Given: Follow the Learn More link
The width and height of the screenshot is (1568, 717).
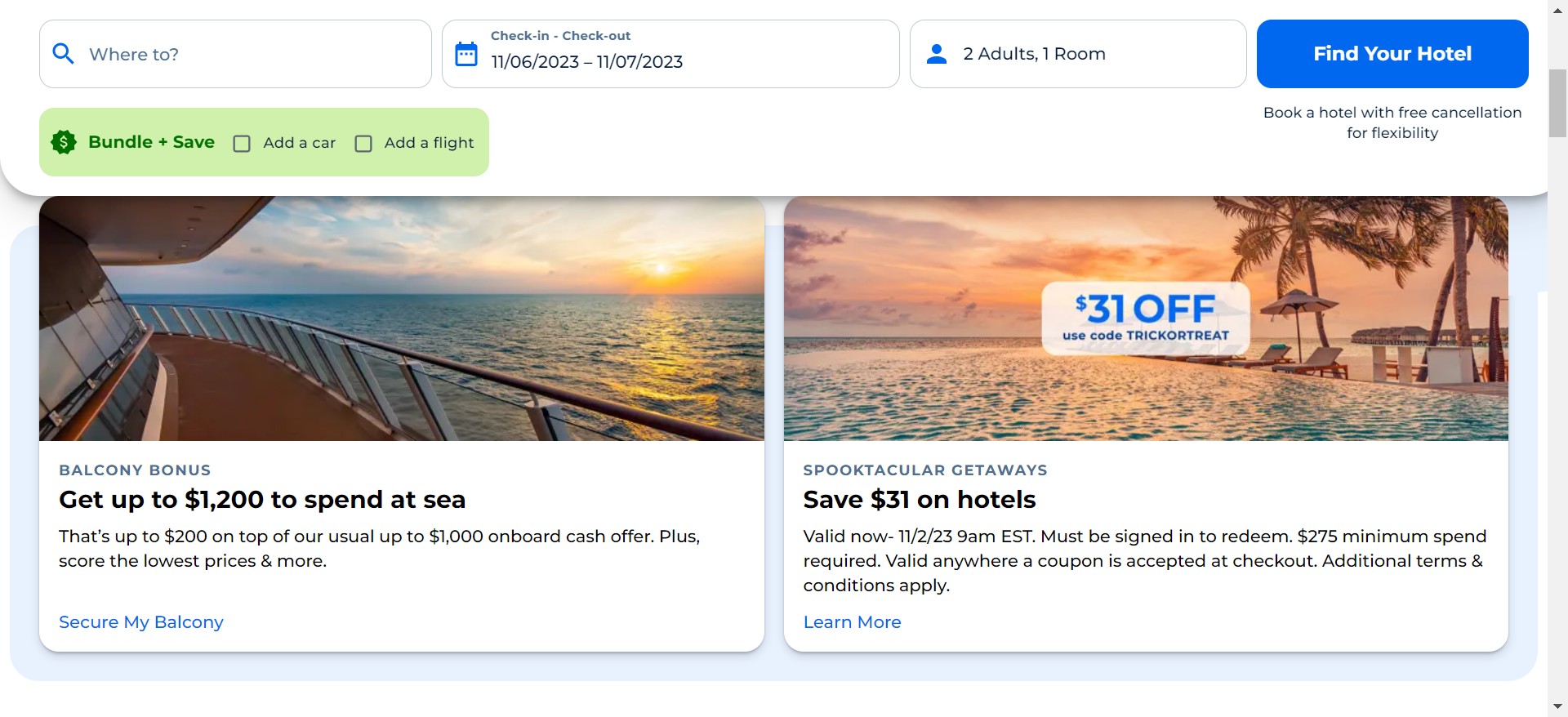Looking at the screenshot, I should [852, 622].
